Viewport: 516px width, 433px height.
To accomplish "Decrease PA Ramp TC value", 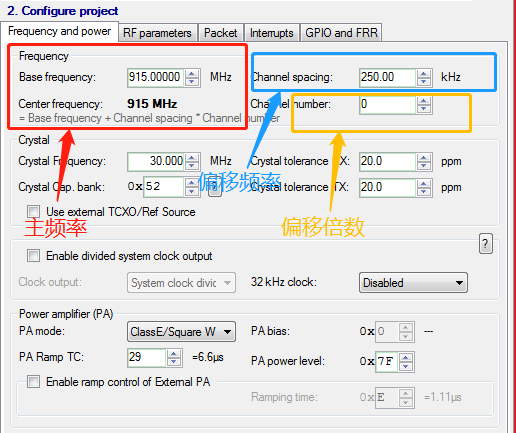I will [174, 362].
